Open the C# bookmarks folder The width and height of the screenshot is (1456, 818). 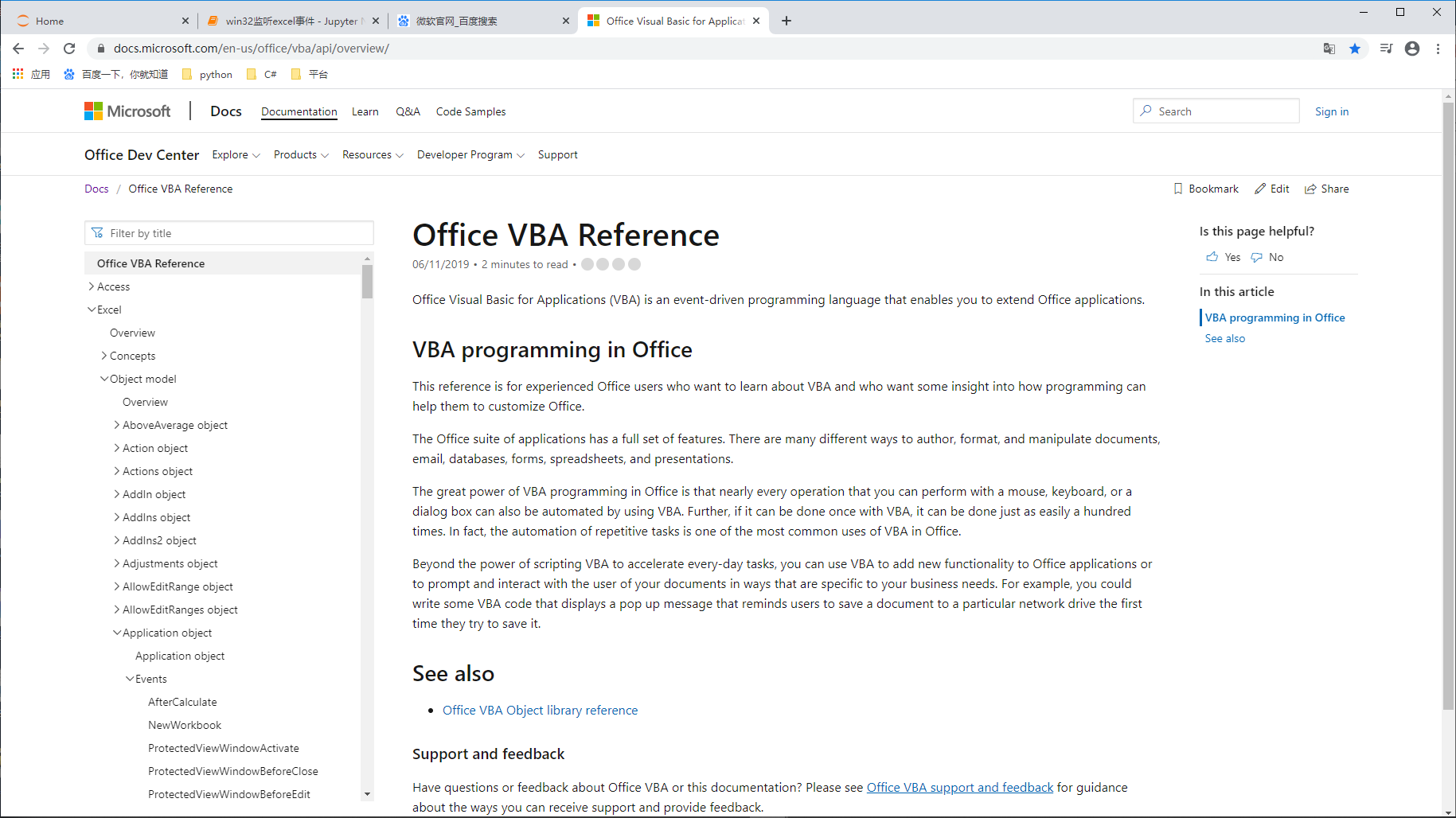[x=262, y=74]
